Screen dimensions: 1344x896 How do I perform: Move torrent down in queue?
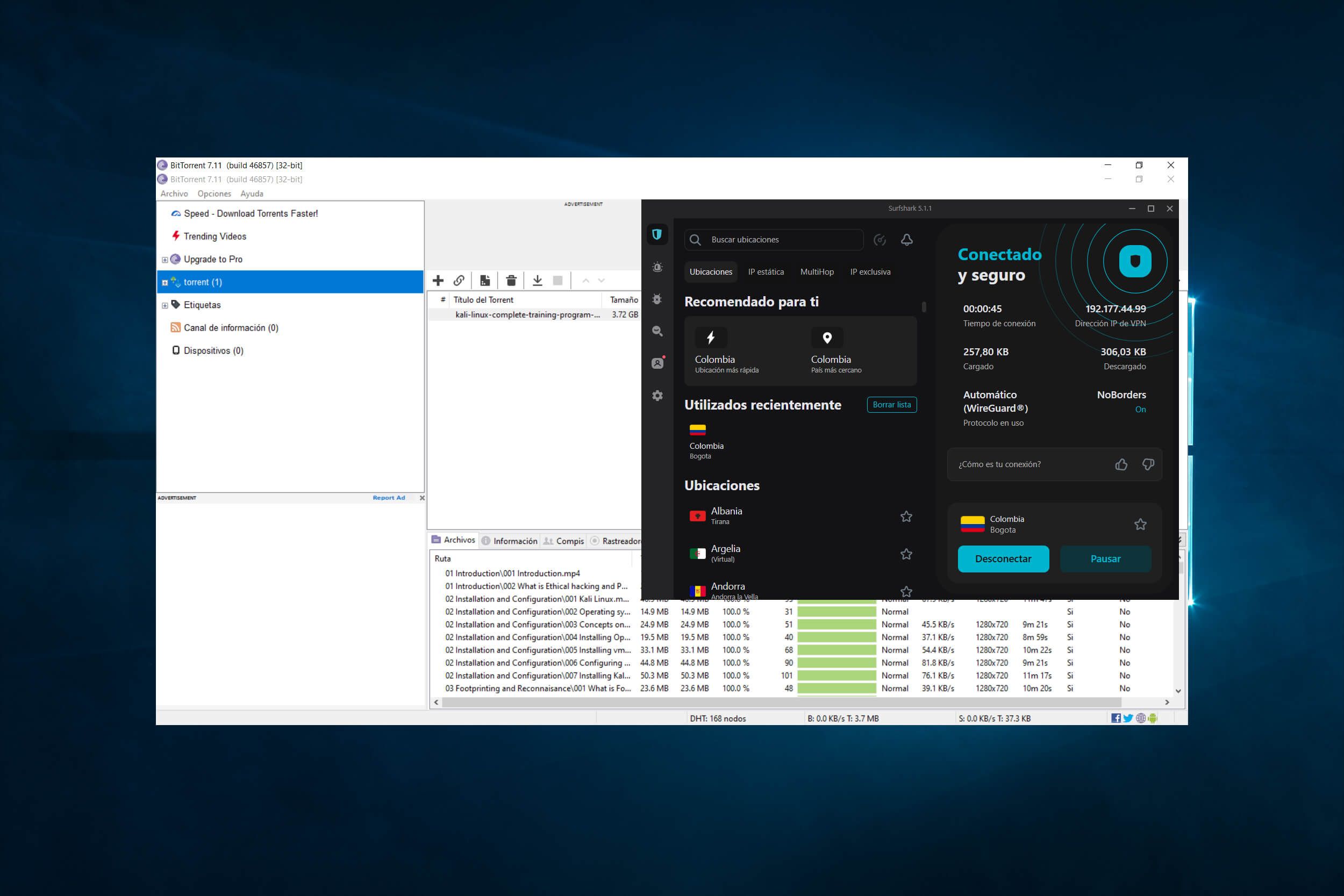tap(601, 281)
